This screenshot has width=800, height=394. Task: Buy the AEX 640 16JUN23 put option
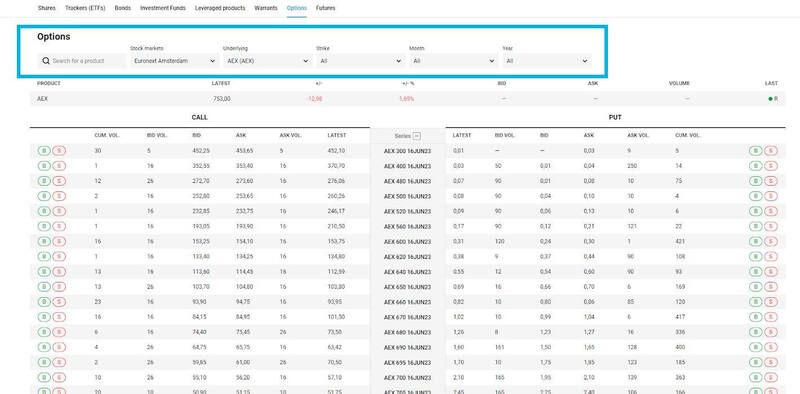[756, 272]
